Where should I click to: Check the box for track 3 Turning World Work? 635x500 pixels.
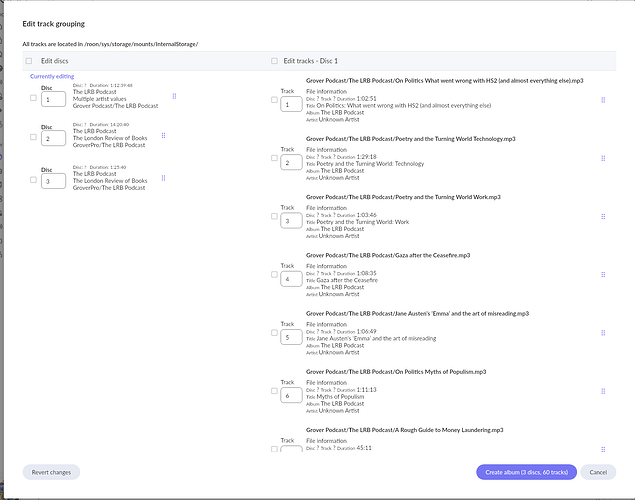(274, 216)
